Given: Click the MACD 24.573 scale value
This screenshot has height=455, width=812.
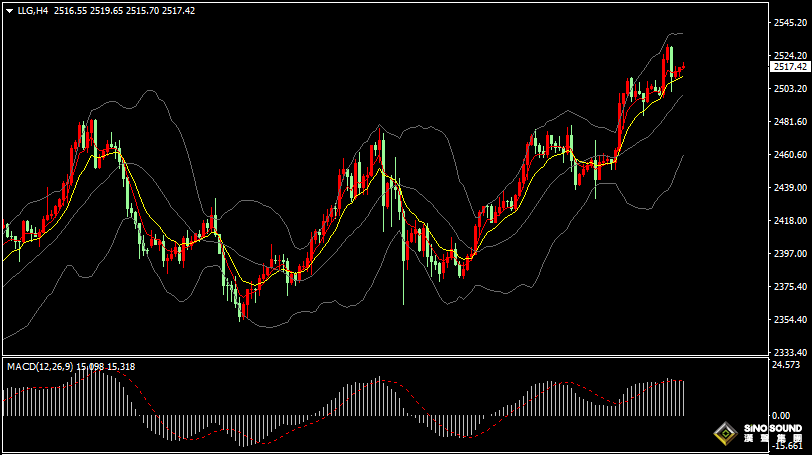Looking at the screenshot, I should (786, 365).
